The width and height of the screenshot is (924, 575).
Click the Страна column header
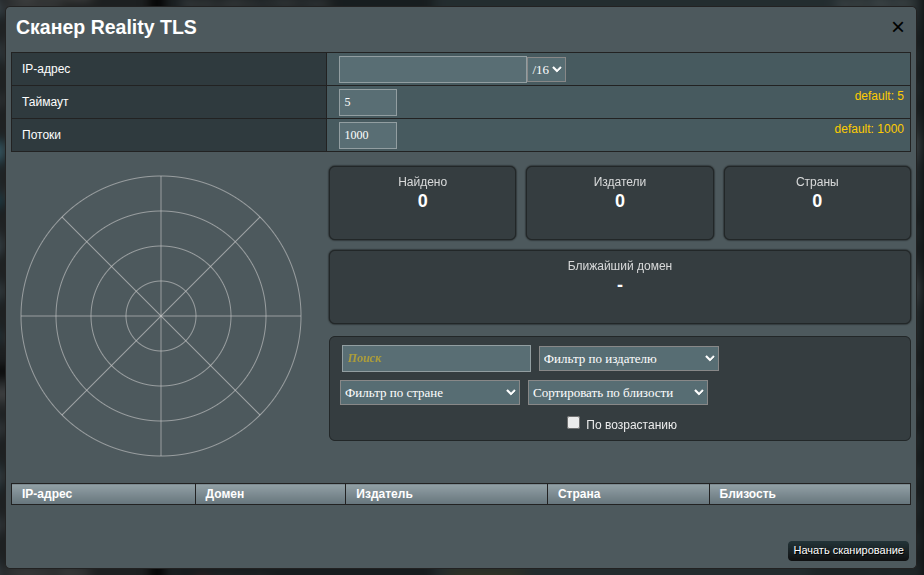[628, 494]
